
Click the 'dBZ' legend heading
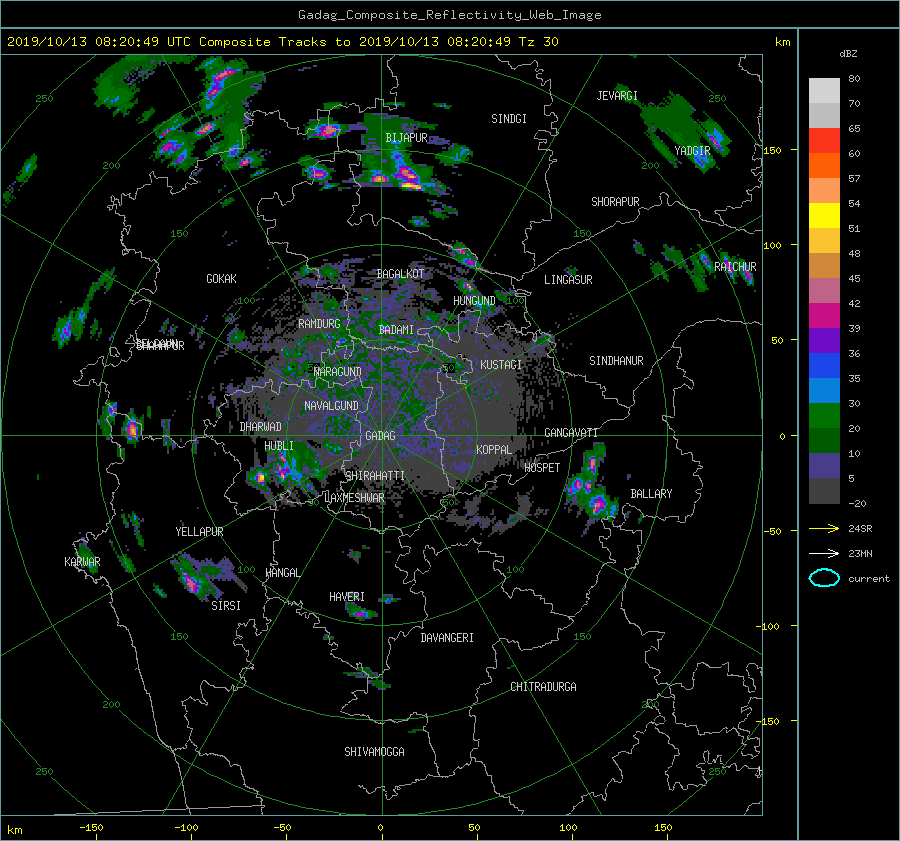[x=848, y=53]
